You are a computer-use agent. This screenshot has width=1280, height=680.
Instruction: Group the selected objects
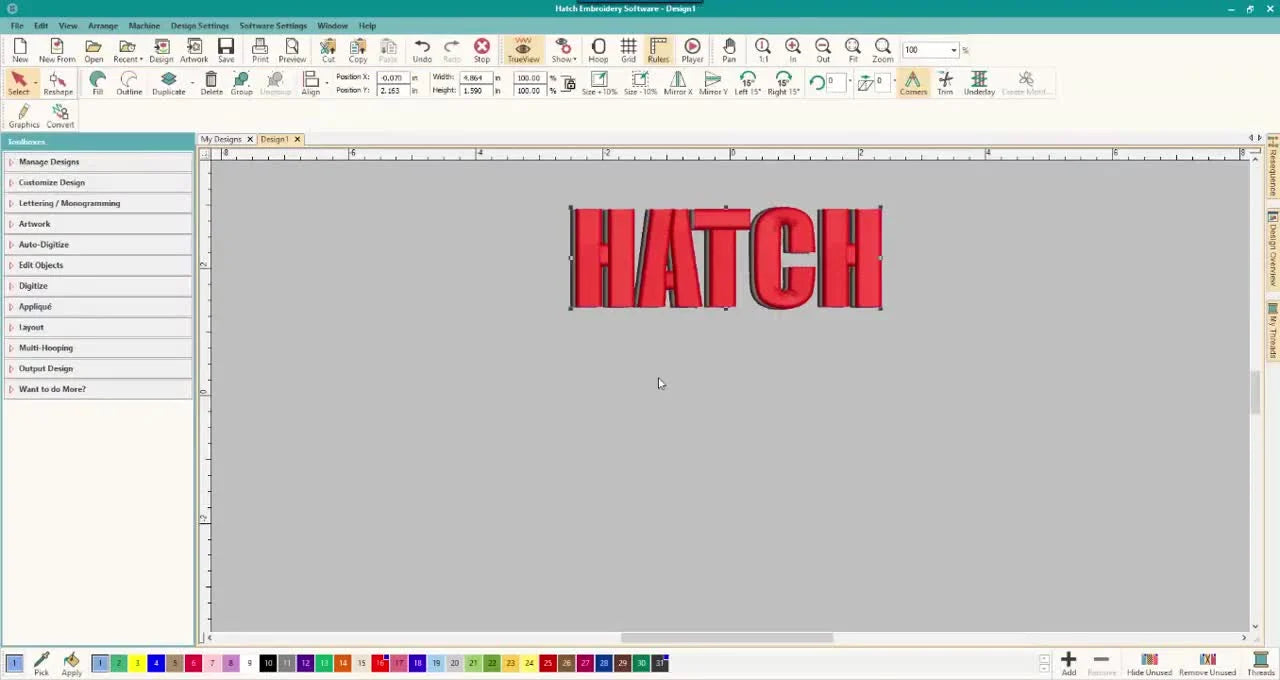click(x=241, y=83)
